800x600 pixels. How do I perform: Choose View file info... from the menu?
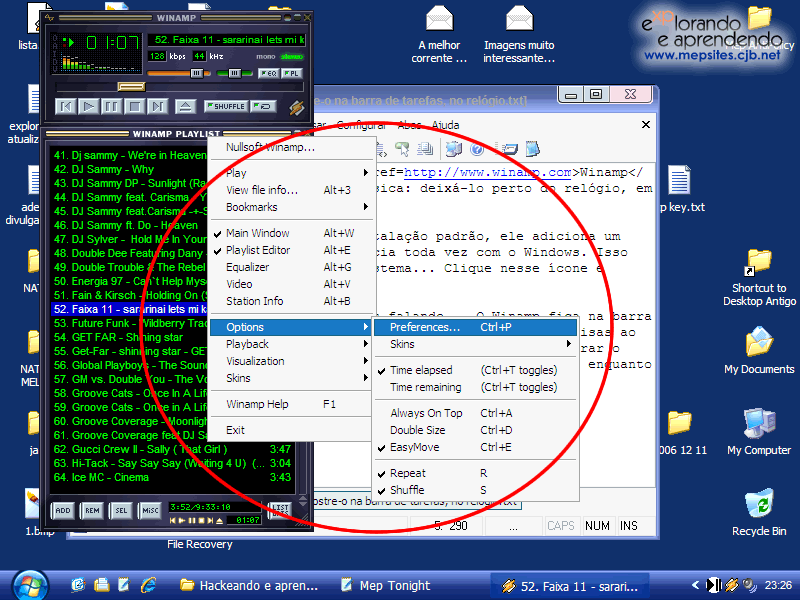pyautogui.click(x=291, y=190)
